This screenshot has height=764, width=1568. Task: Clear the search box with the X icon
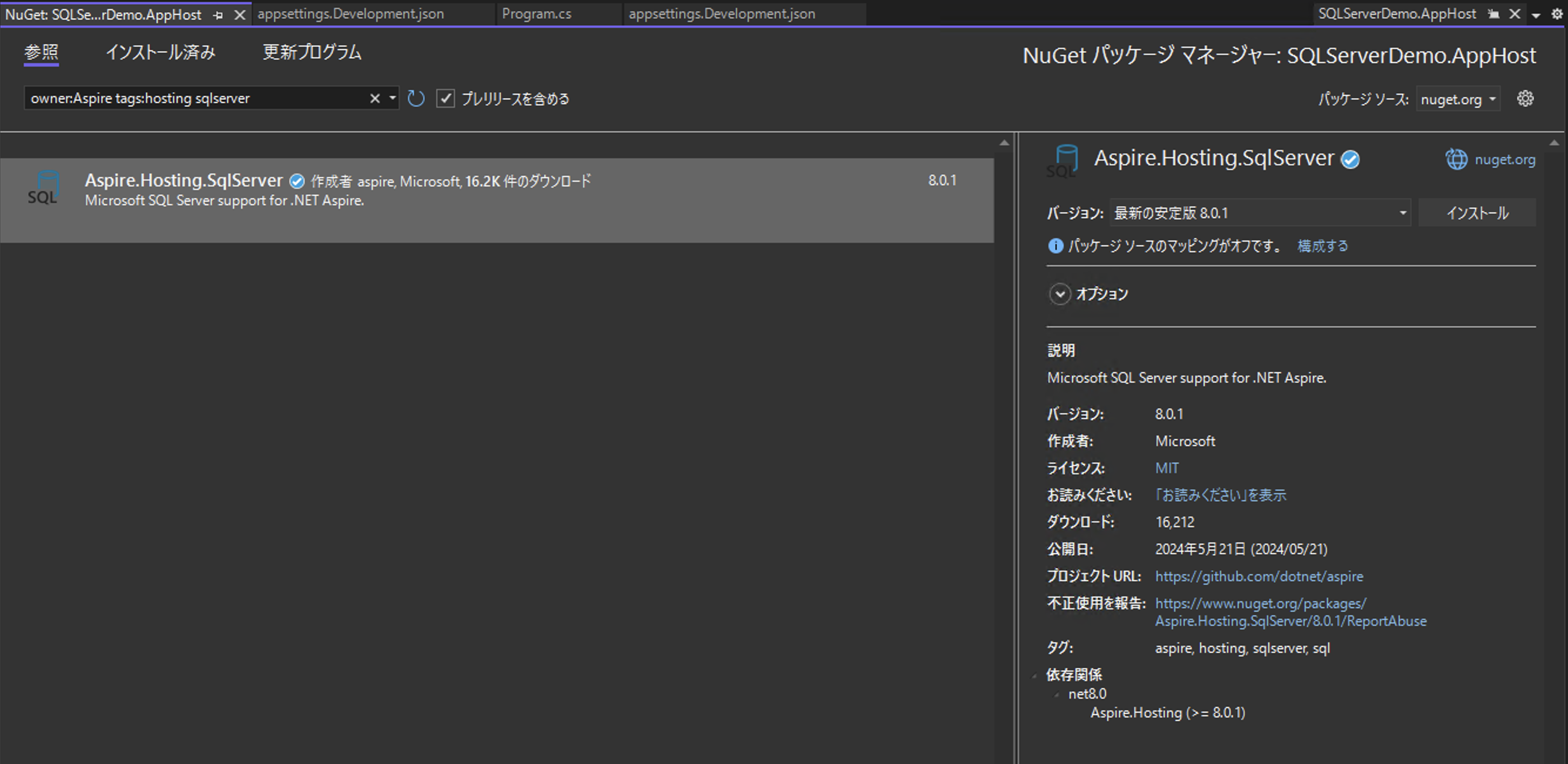pyautogui.click(x=374, y=98)
